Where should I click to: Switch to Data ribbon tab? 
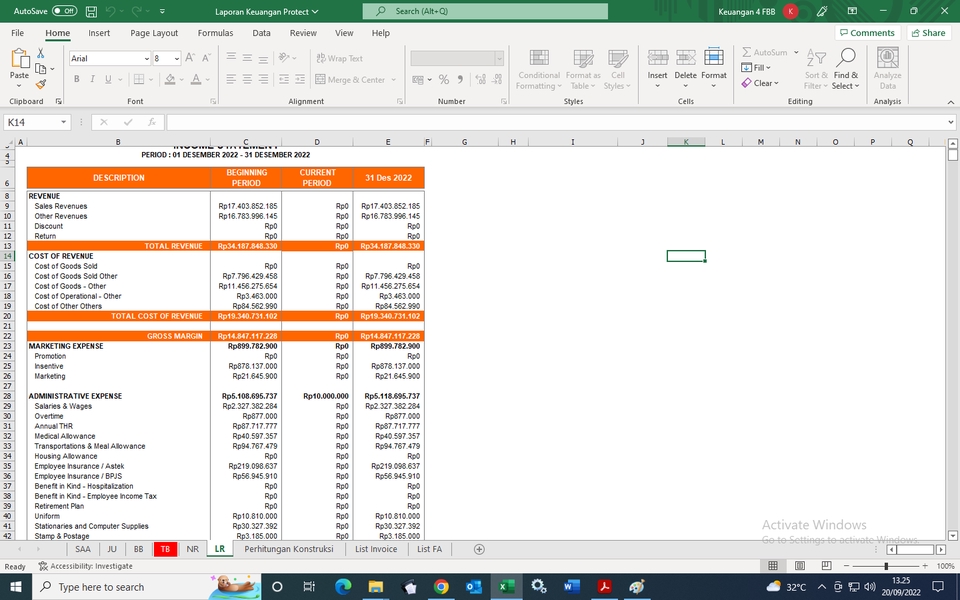pos(261,33)
